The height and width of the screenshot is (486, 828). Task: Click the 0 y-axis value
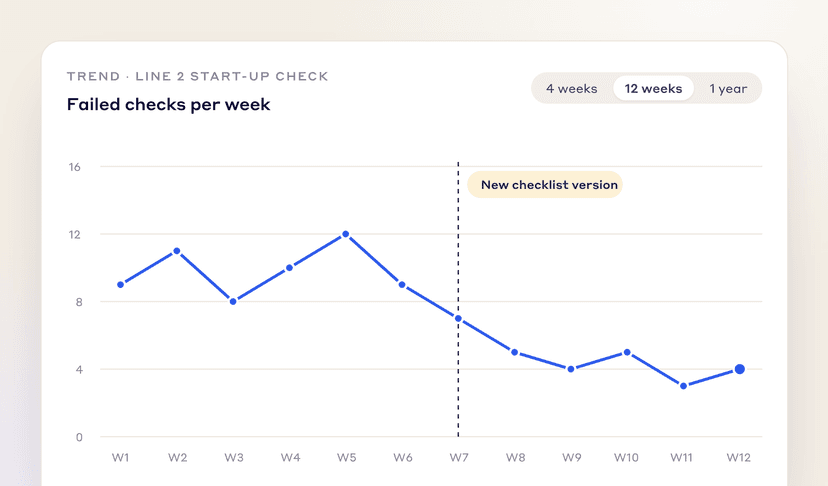coord(79,437)
